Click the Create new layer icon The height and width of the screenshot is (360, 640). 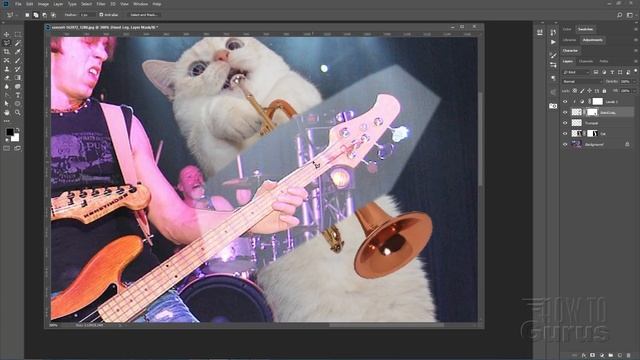click(620, 356)
